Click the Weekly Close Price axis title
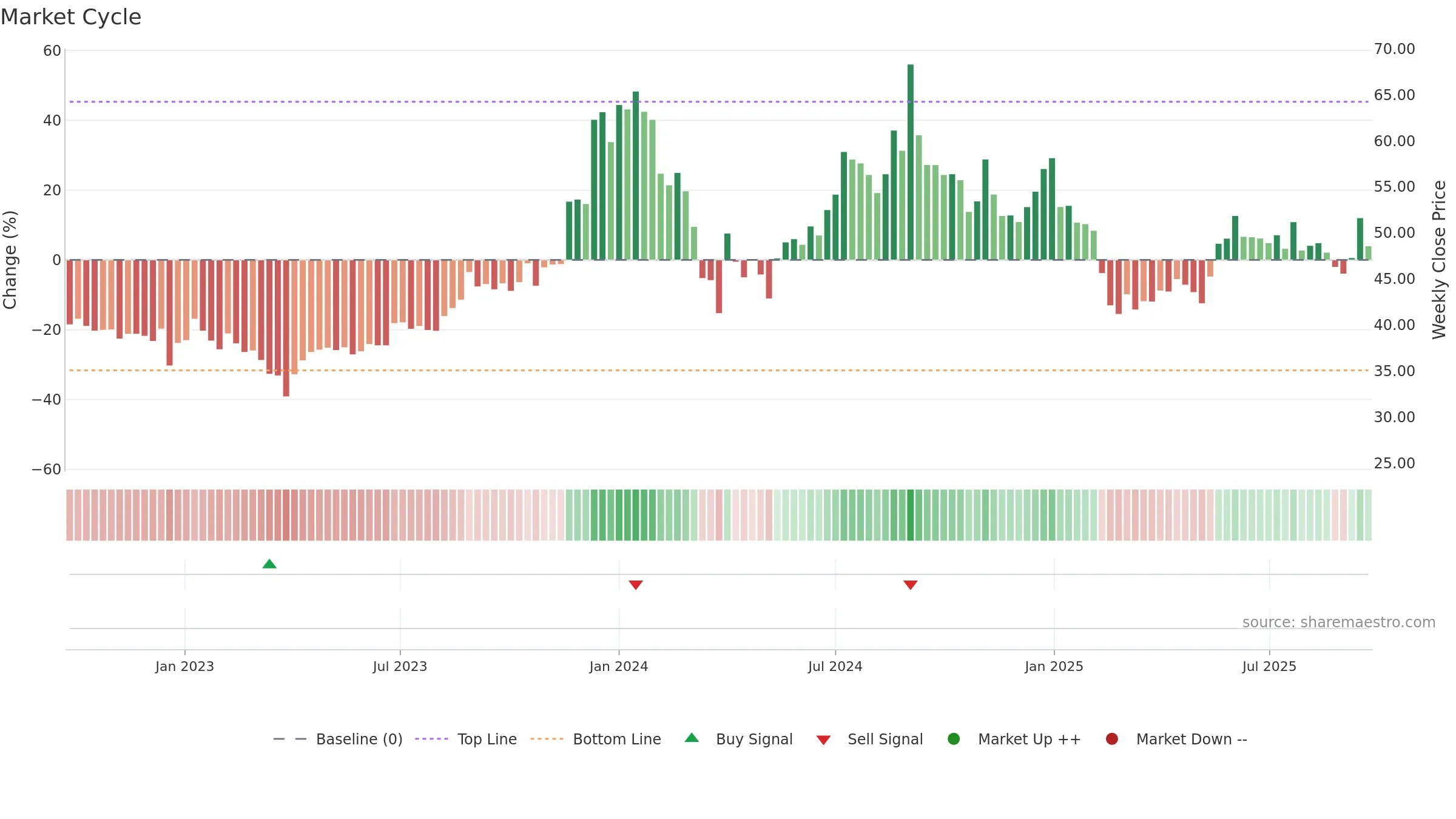Image resolution: width=1456 pixels, height=819 pixels. tap(1439, 260)
